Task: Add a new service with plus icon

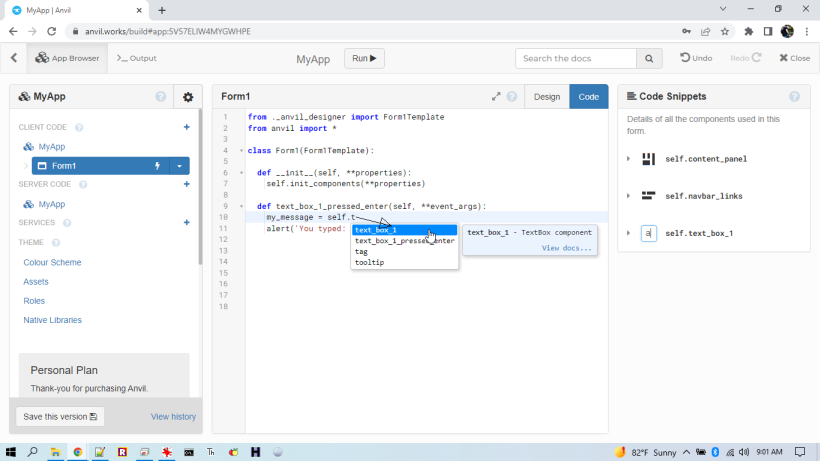Action: (186, 222)
